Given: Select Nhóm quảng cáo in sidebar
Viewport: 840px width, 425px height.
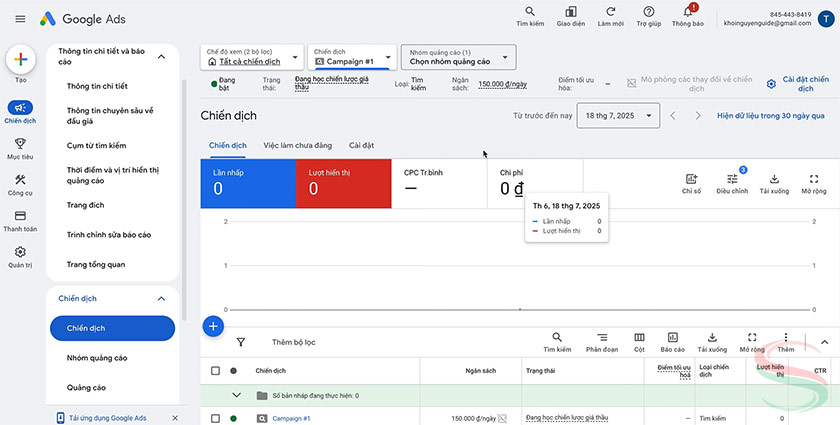Looking at the screenshot, I should 97,358.
